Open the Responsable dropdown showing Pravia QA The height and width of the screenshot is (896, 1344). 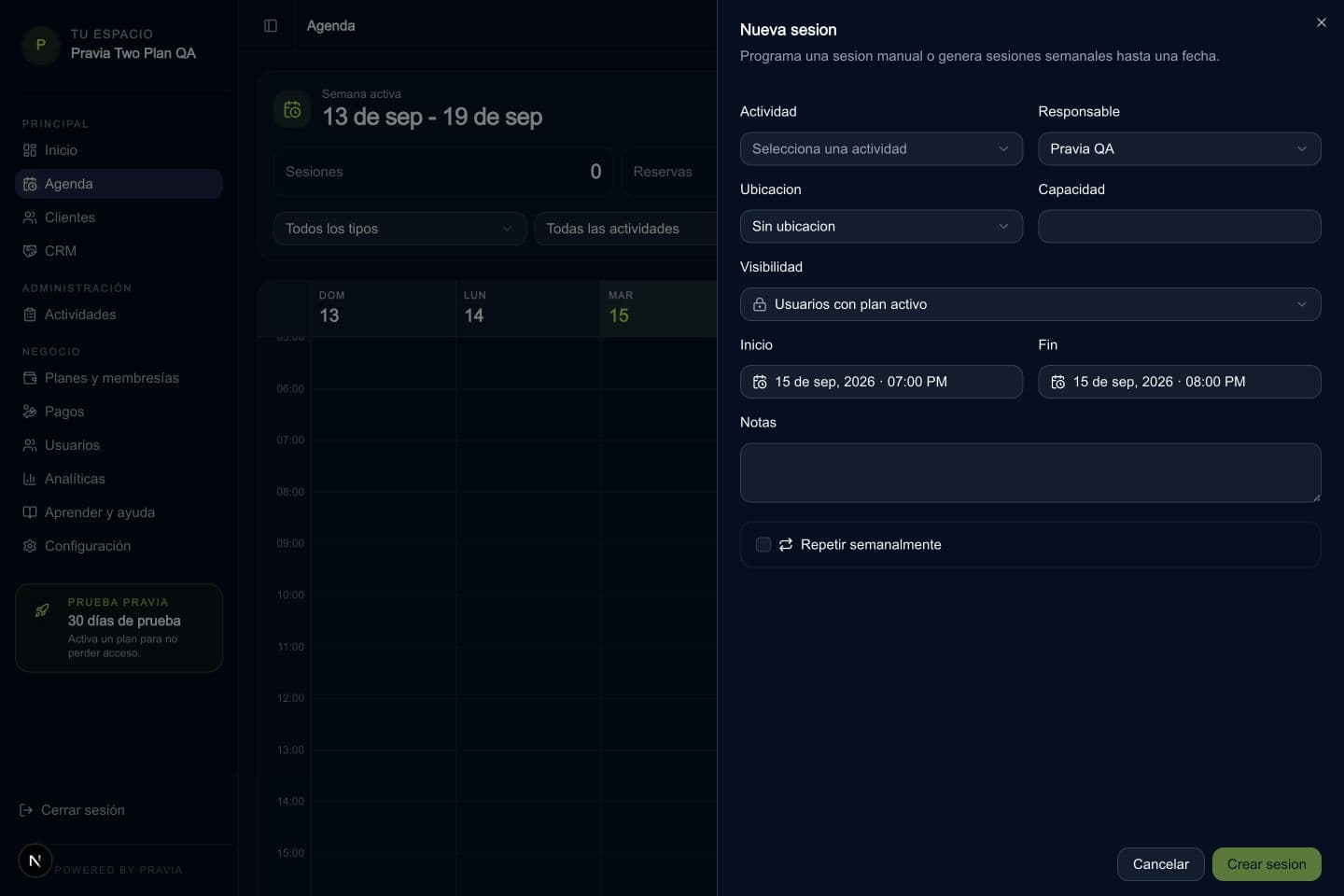click(x=1180, y=148)
